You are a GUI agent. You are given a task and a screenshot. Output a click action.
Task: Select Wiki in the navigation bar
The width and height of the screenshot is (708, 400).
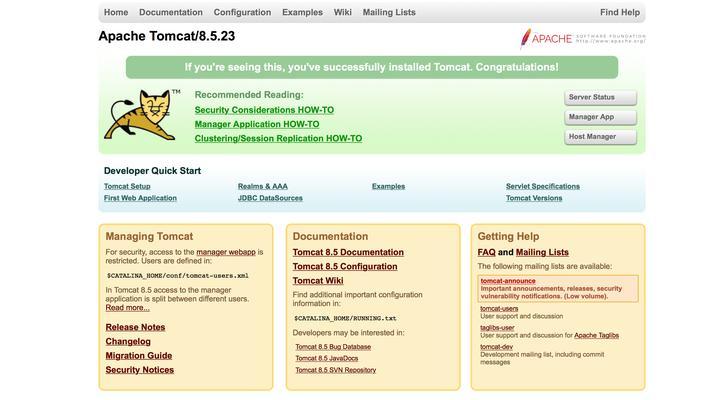(343, 12)
